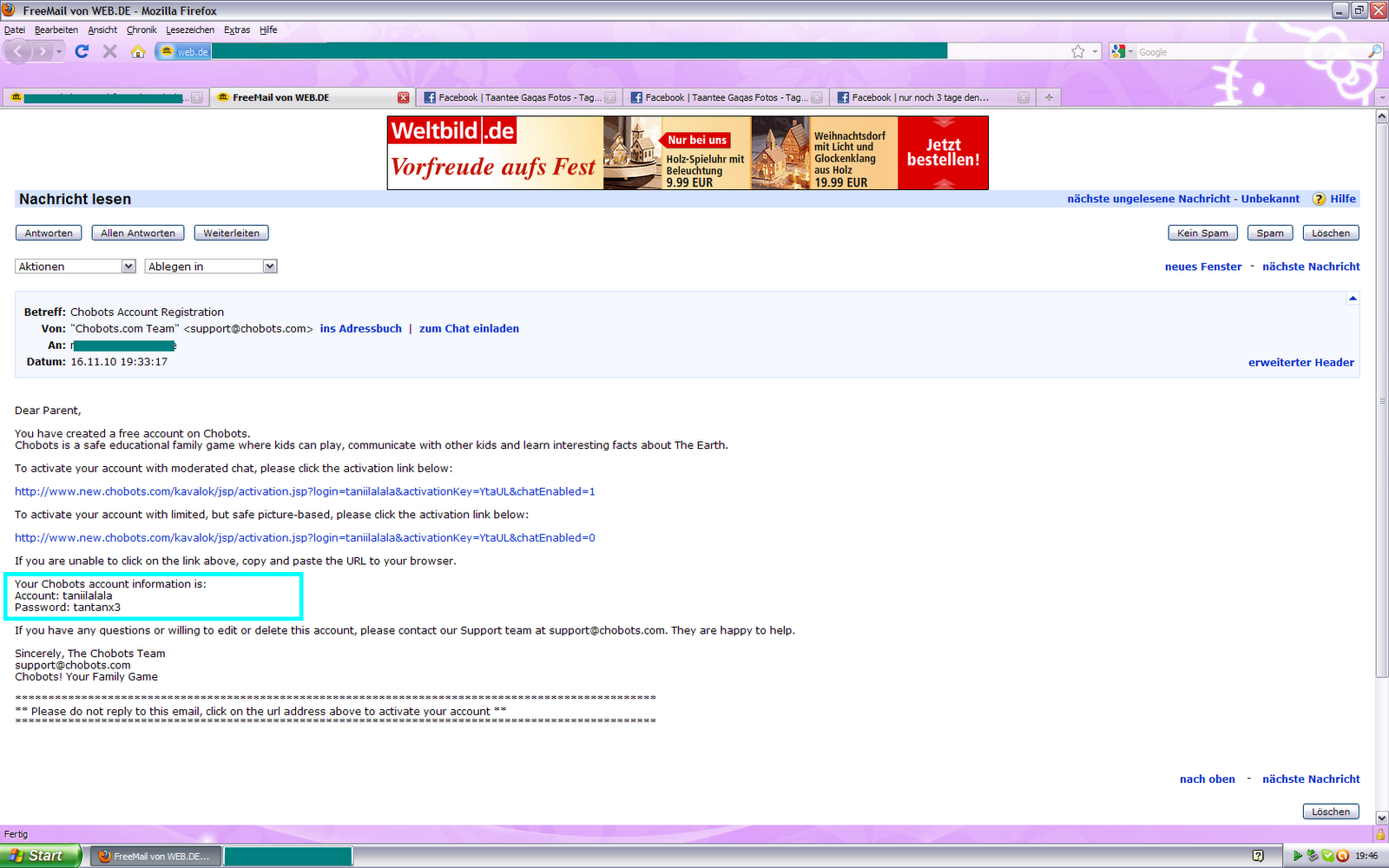Close the FreeMail von WEB.DE tab
The width and height of the screenshot is (1389, 868).
tap(403, 97)
